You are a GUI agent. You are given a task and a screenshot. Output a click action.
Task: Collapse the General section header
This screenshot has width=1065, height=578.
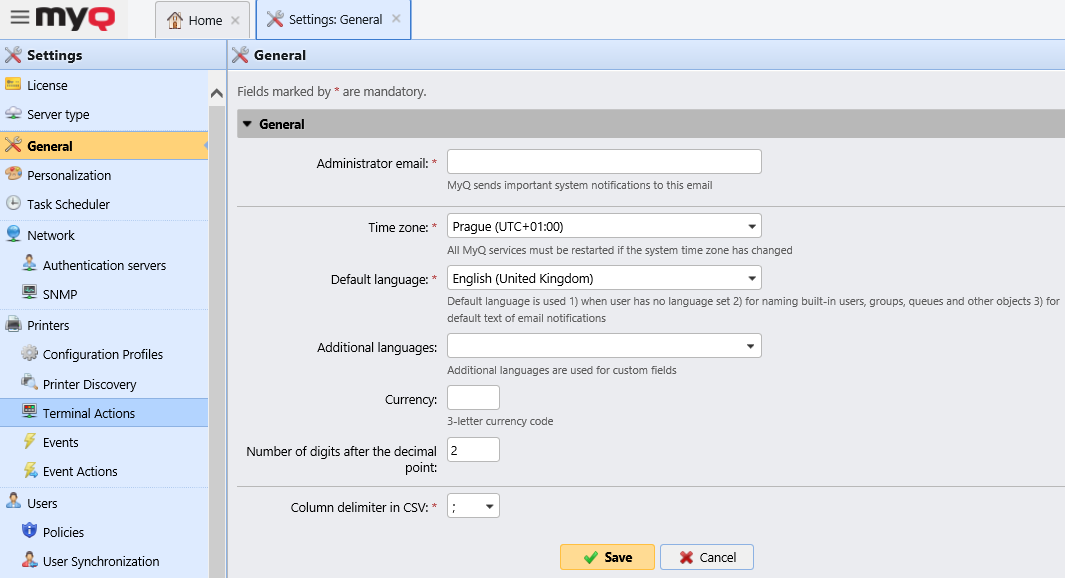tap(247, 124)
